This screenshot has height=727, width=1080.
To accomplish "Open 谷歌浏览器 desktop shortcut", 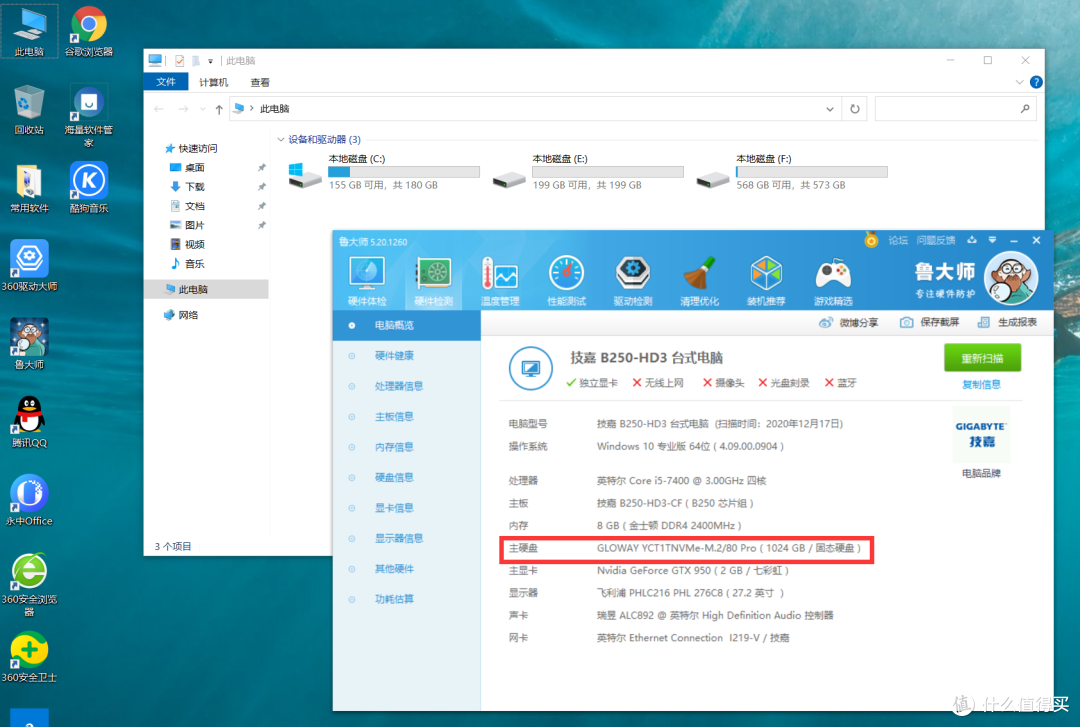I will click(89, 32).
